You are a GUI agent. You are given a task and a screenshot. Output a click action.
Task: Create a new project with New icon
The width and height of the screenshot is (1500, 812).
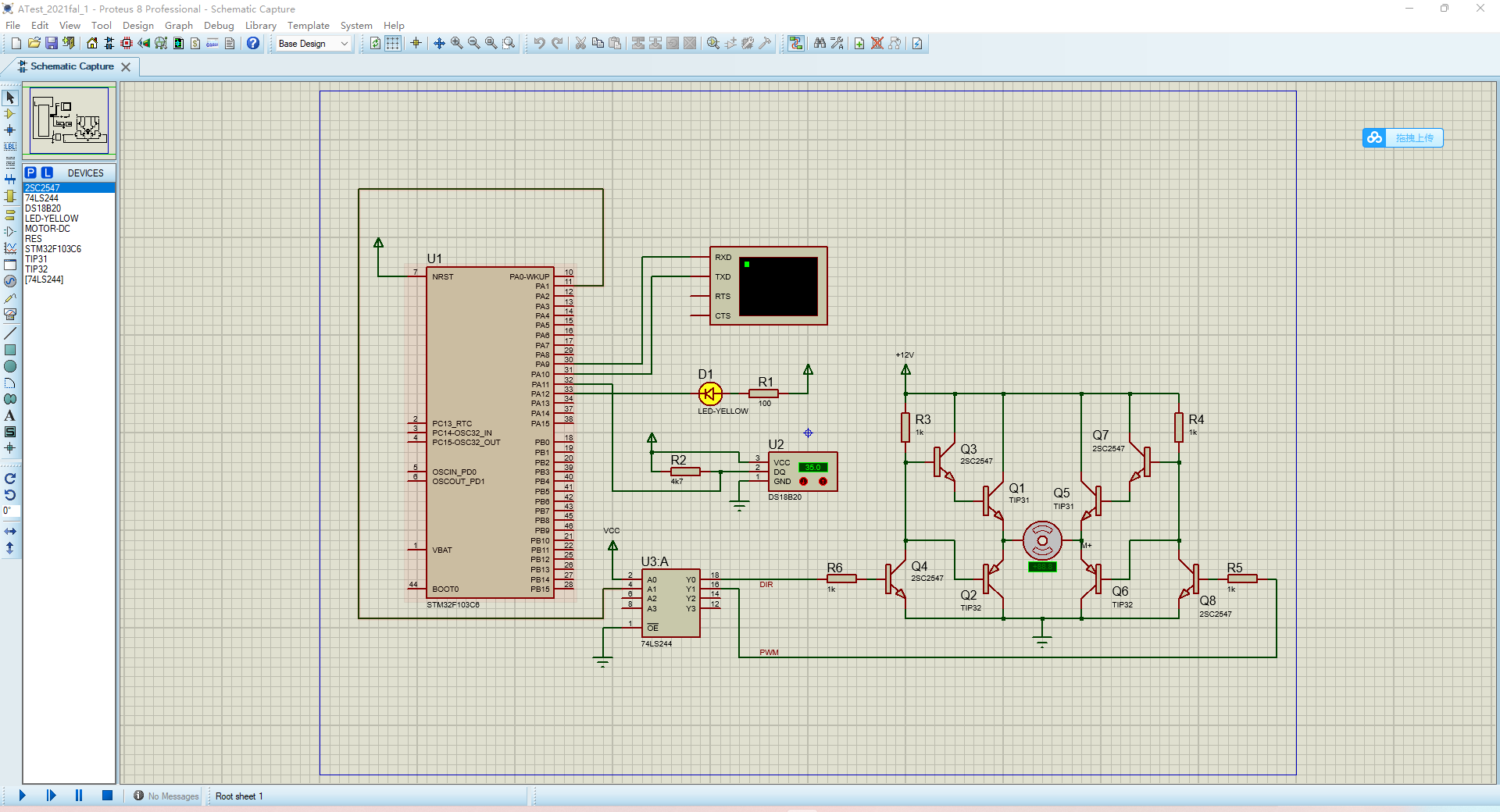[x=16, y=44]
